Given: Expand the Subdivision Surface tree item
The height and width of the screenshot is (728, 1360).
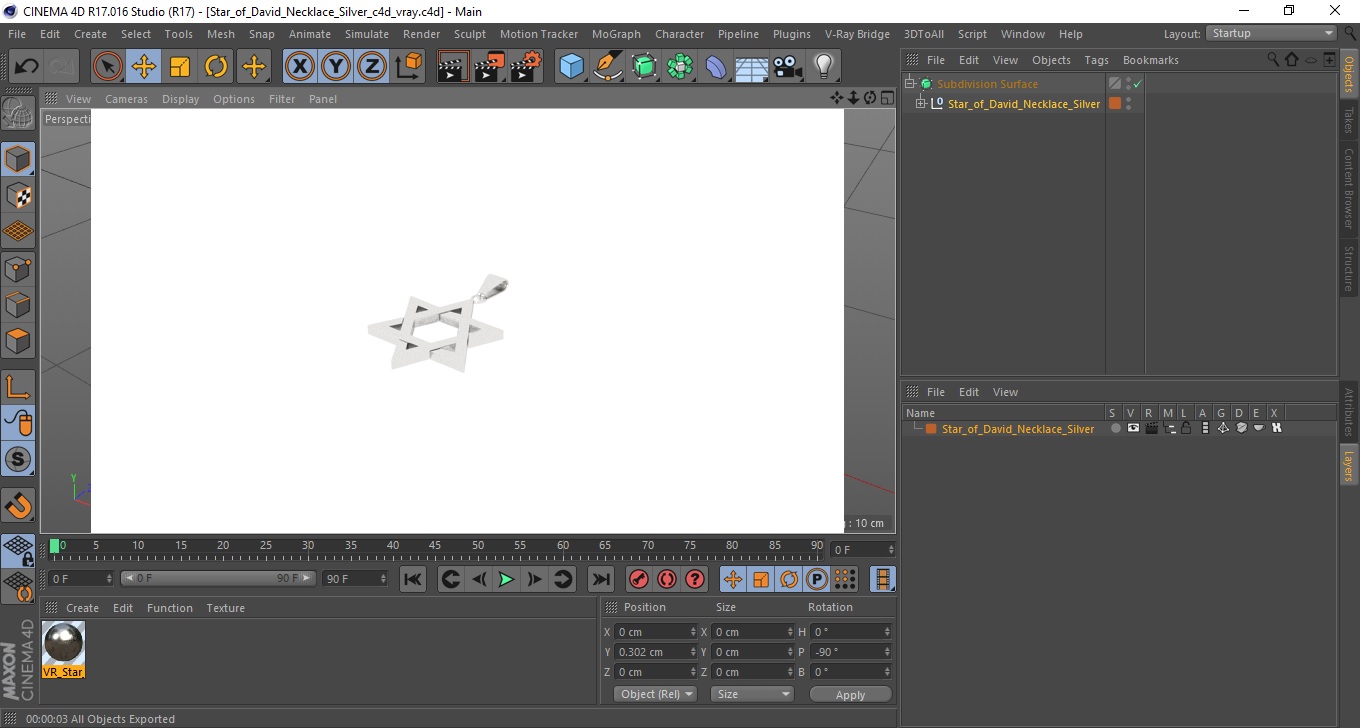Looking at the screenshot, I should pyautogui.click(x=910, y=84).
